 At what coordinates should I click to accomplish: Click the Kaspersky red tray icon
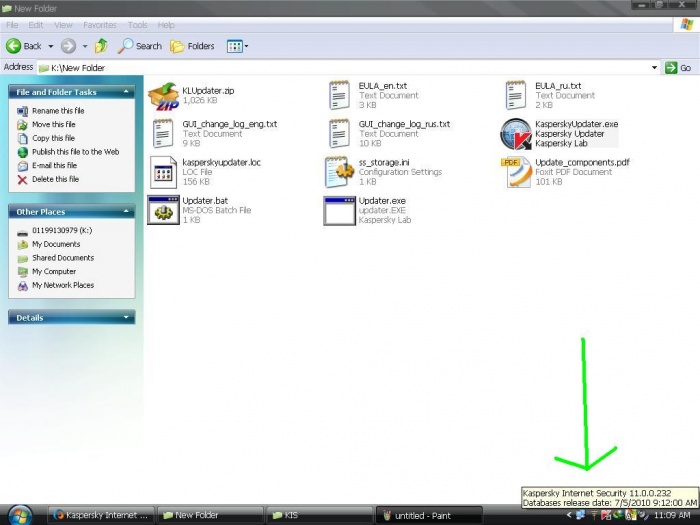(606, 515)
